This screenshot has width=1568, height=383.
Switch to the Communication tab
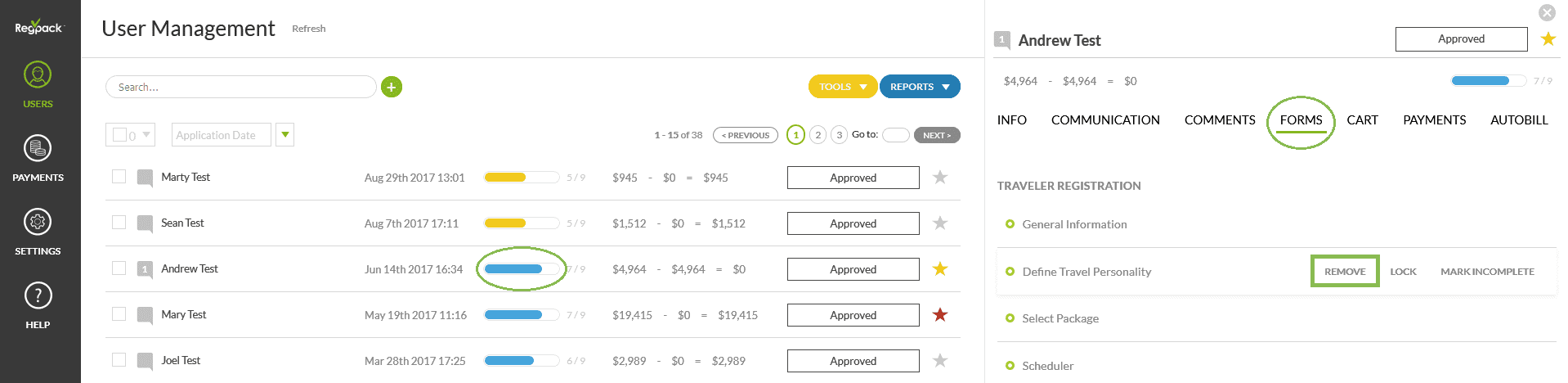[1105, 120]
